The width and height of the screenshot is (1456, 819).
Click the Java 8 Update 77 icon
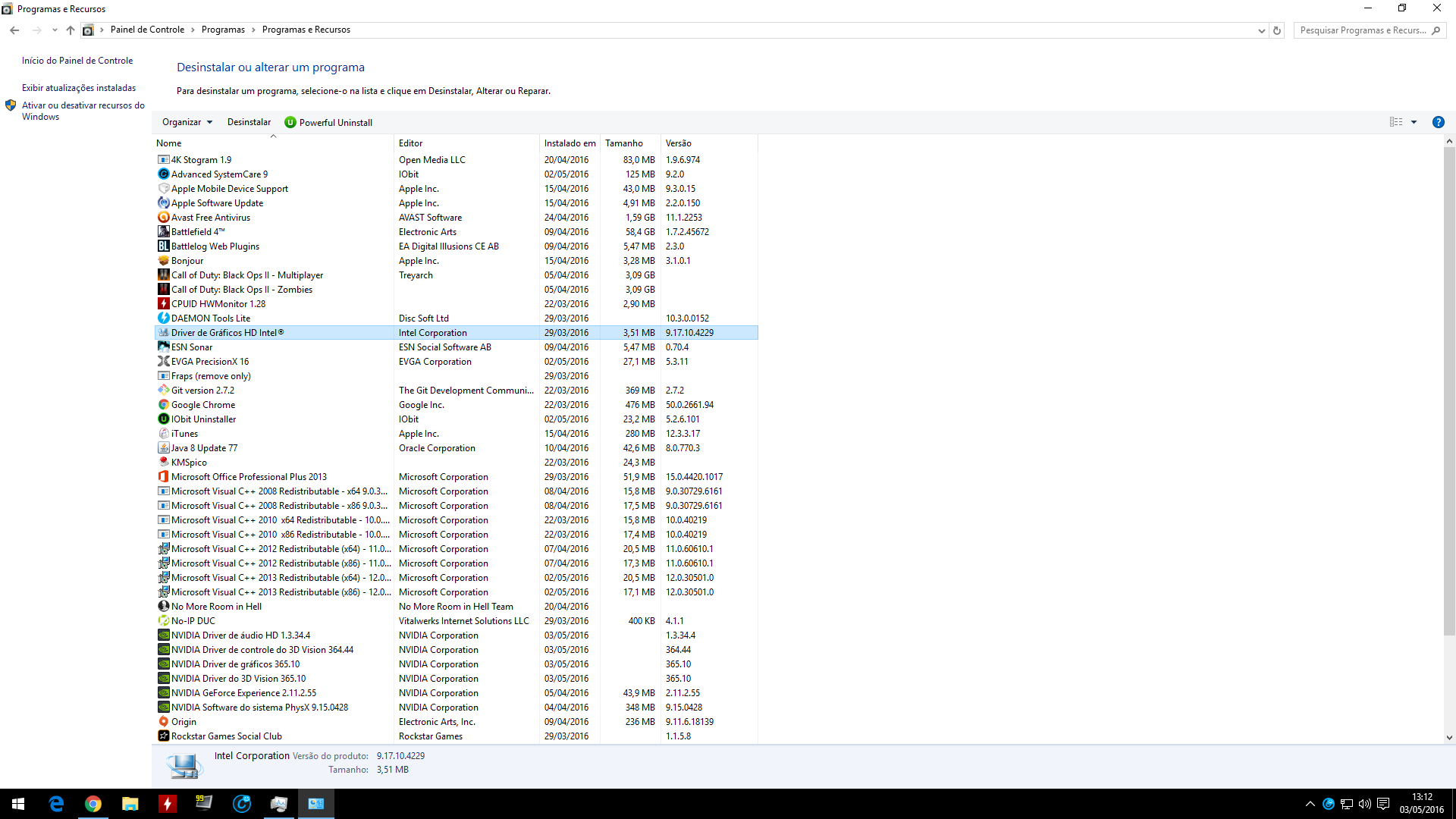(163, 448)
